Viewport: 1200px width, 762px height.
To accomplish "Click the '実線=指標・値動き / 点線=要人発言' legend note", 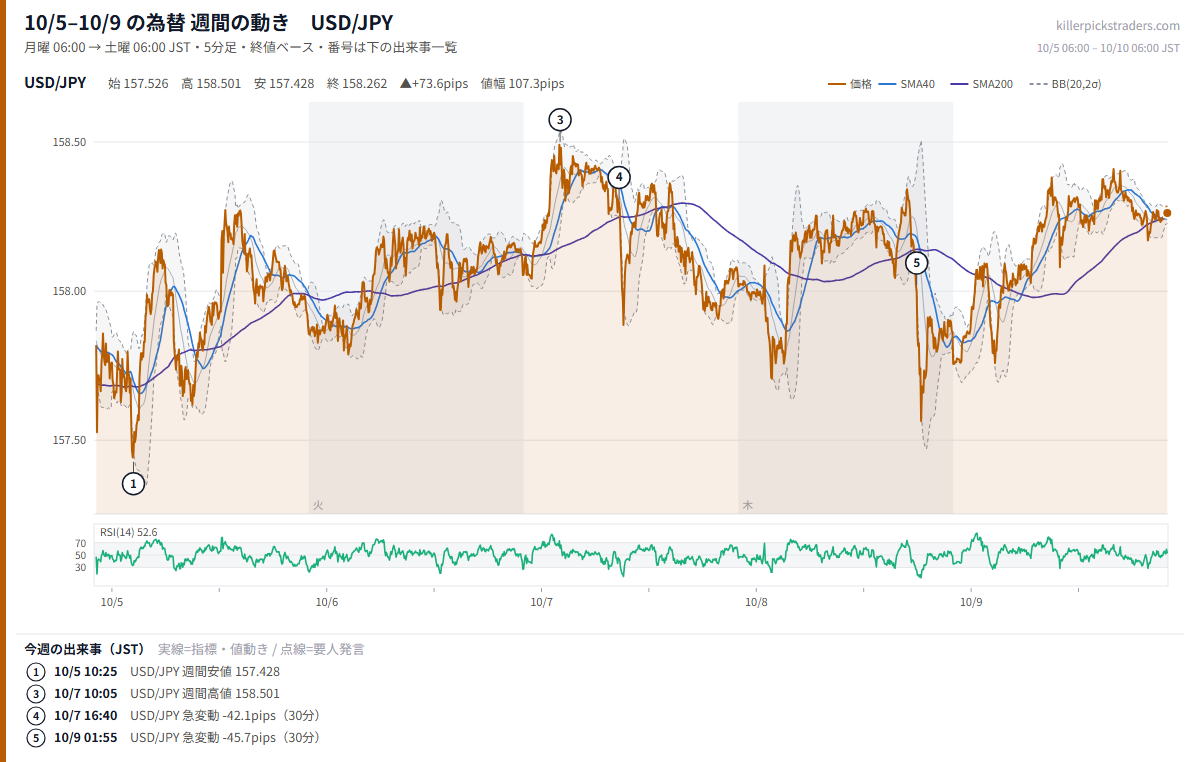I will [261, 649].
